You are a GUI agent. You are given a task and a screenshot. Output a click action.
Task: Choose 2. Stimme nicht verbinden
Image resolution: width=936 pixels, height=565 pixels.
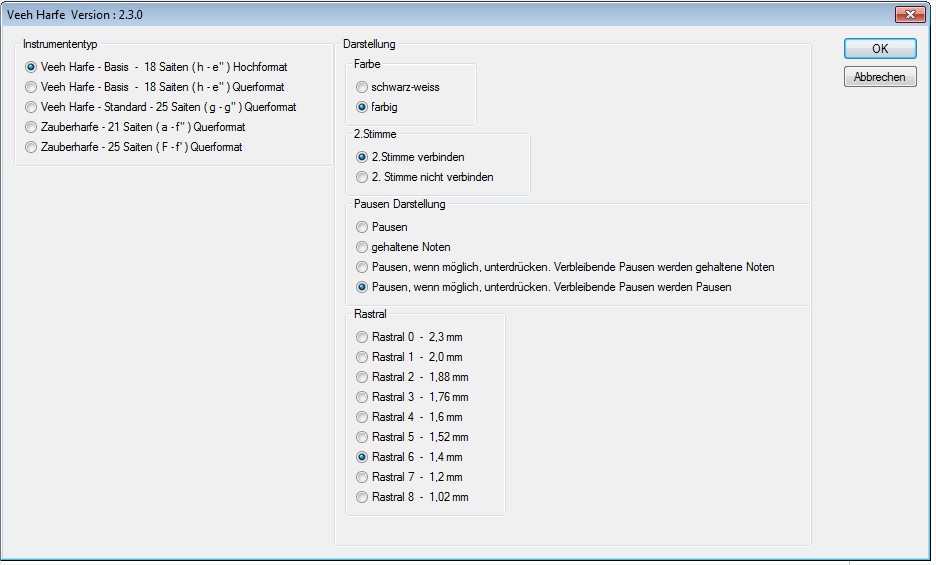click(x=363, y=177)
